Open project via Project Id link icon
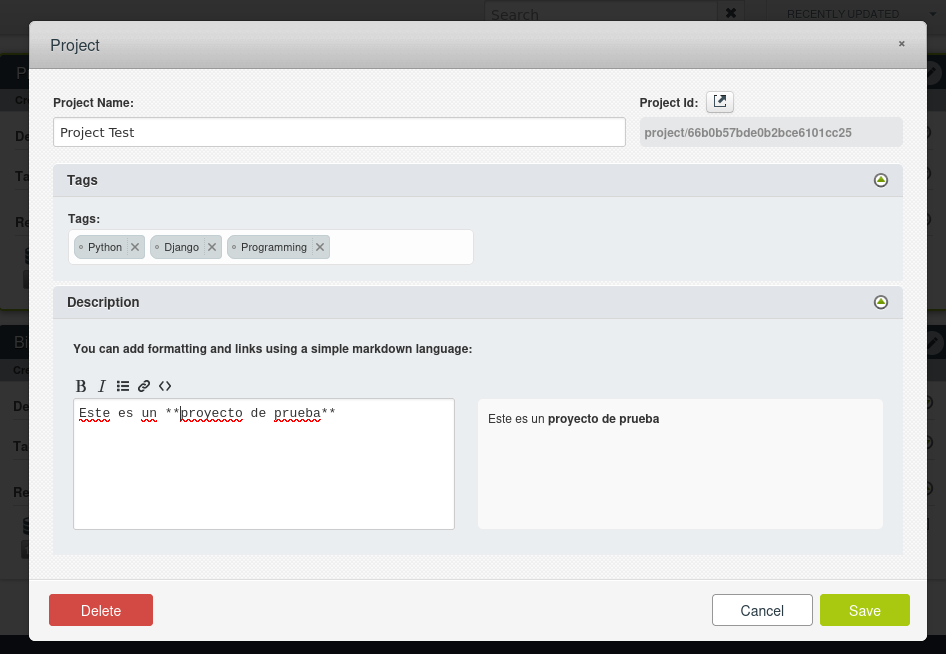Viewport: 946px width, 654px height. pos(720,101)
